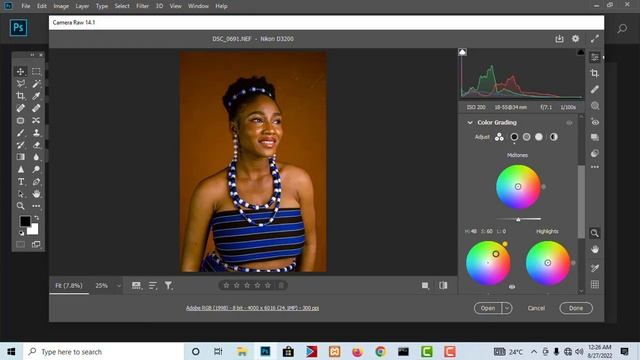The image size is (640, 360).
Task: Collapse Photoshop toolbar double arrows
Action: point(32,55)
